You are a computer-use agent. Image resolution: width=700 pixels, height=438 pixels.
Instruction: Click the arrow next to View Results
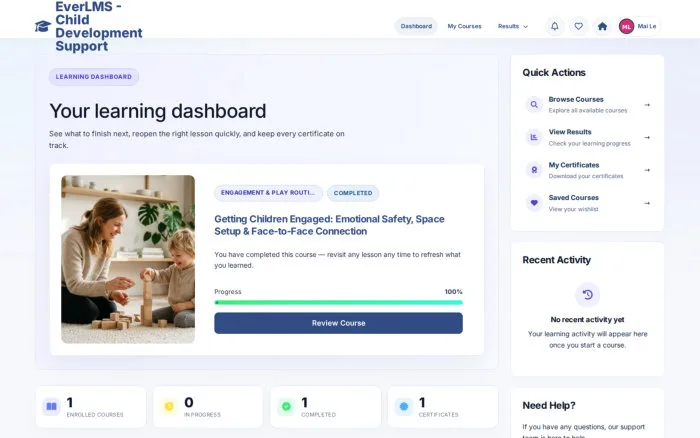click(647, 137)
